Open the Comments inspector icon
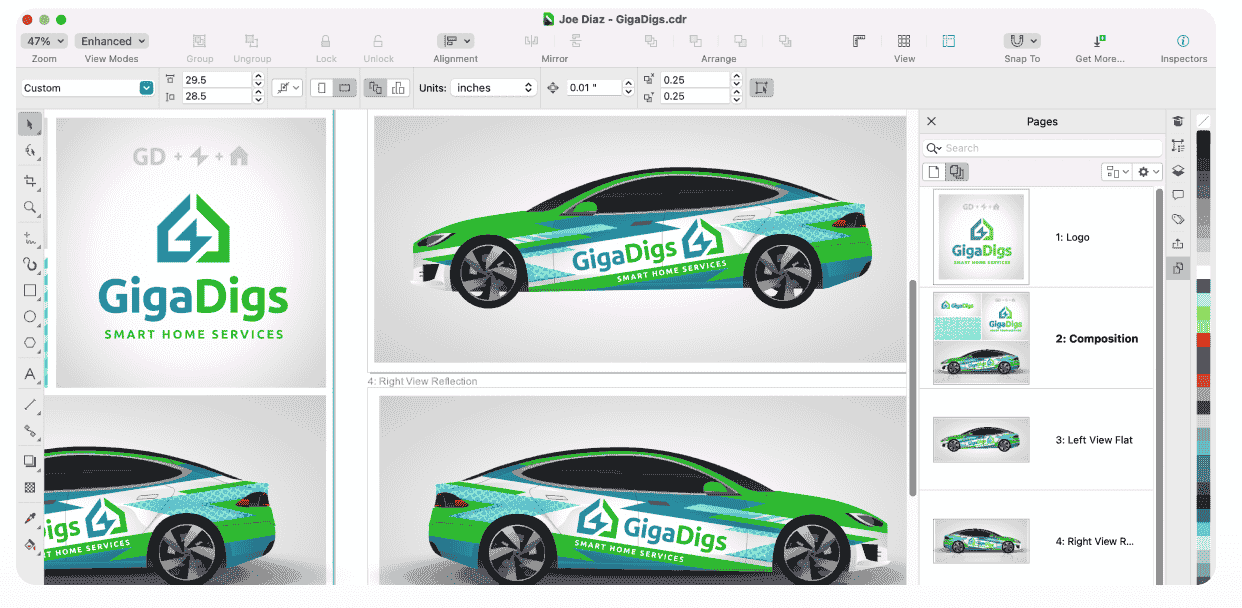 pos(1178,195)
